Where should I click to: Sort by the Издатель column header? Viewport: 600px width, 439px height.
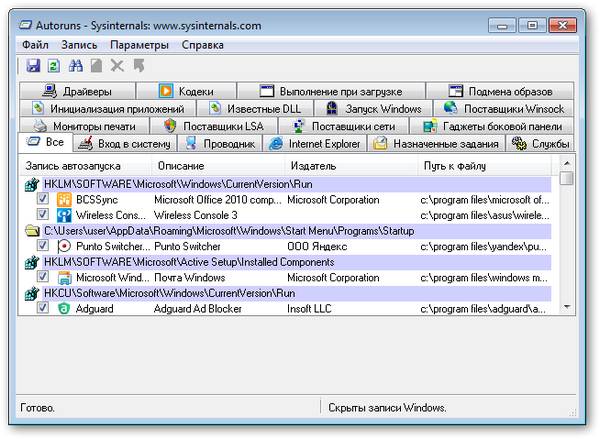(x=312, y=164)
